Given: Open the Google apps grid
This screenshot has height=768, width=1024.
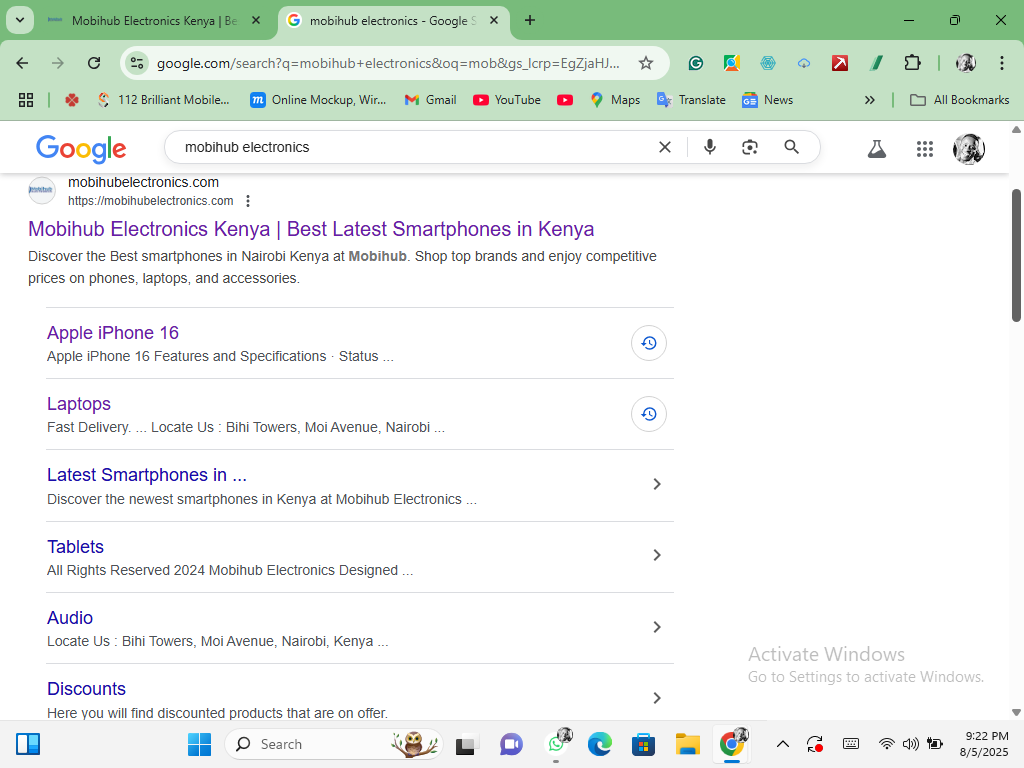Looking at the screenshot, I should tap(925, 149).
